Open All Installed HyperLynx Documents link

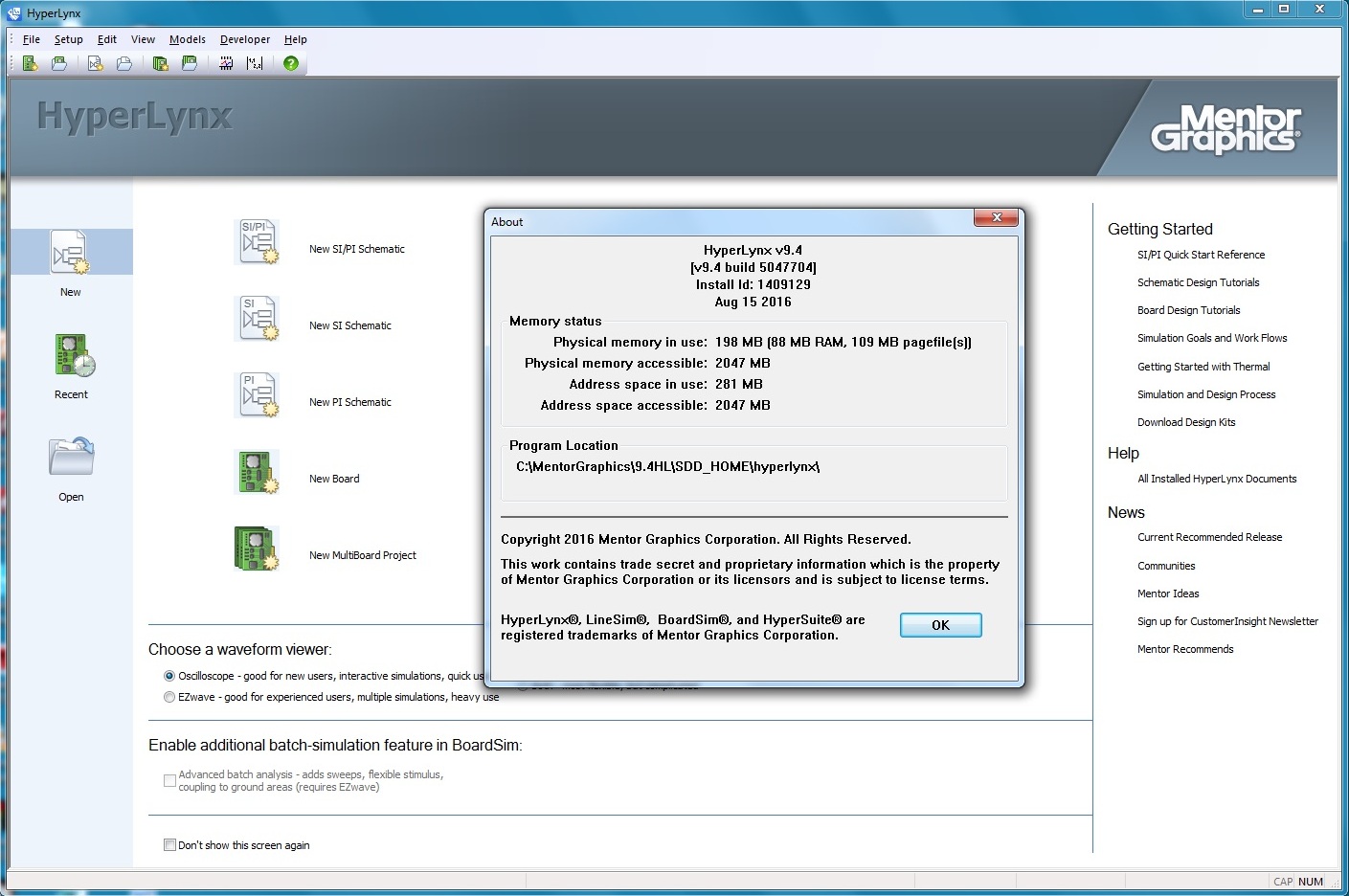tap(1217, 479)
